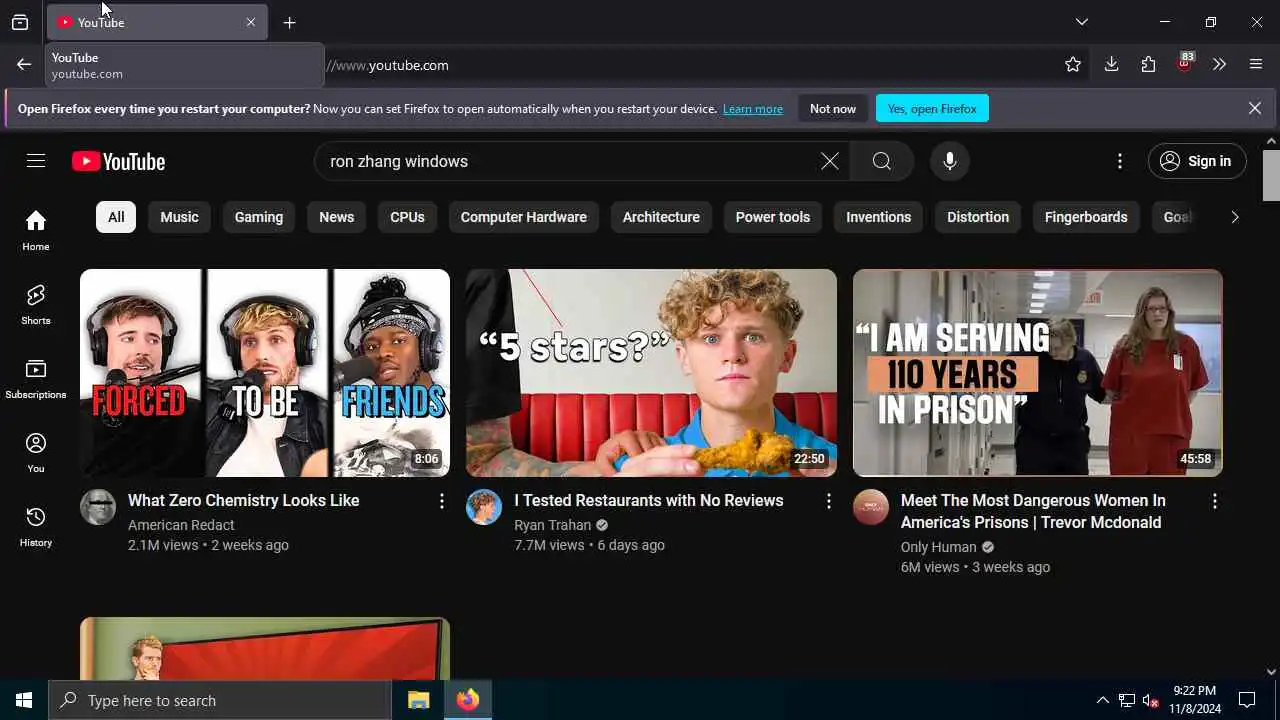
Task: Select the Architecture filter chip
Action: pos(661,217)
